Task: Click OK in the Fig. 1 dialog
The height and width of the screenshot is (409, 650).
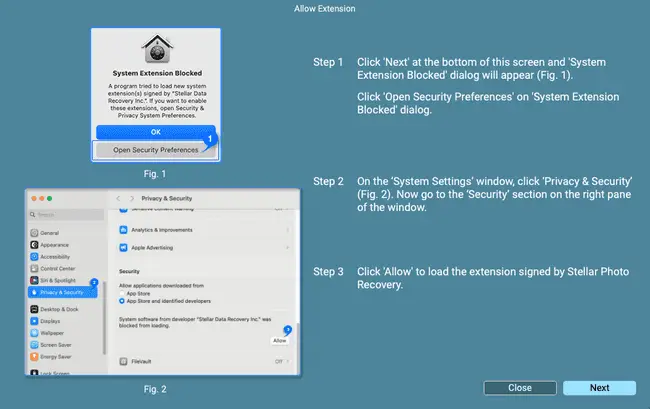Action: click(156, 132)
